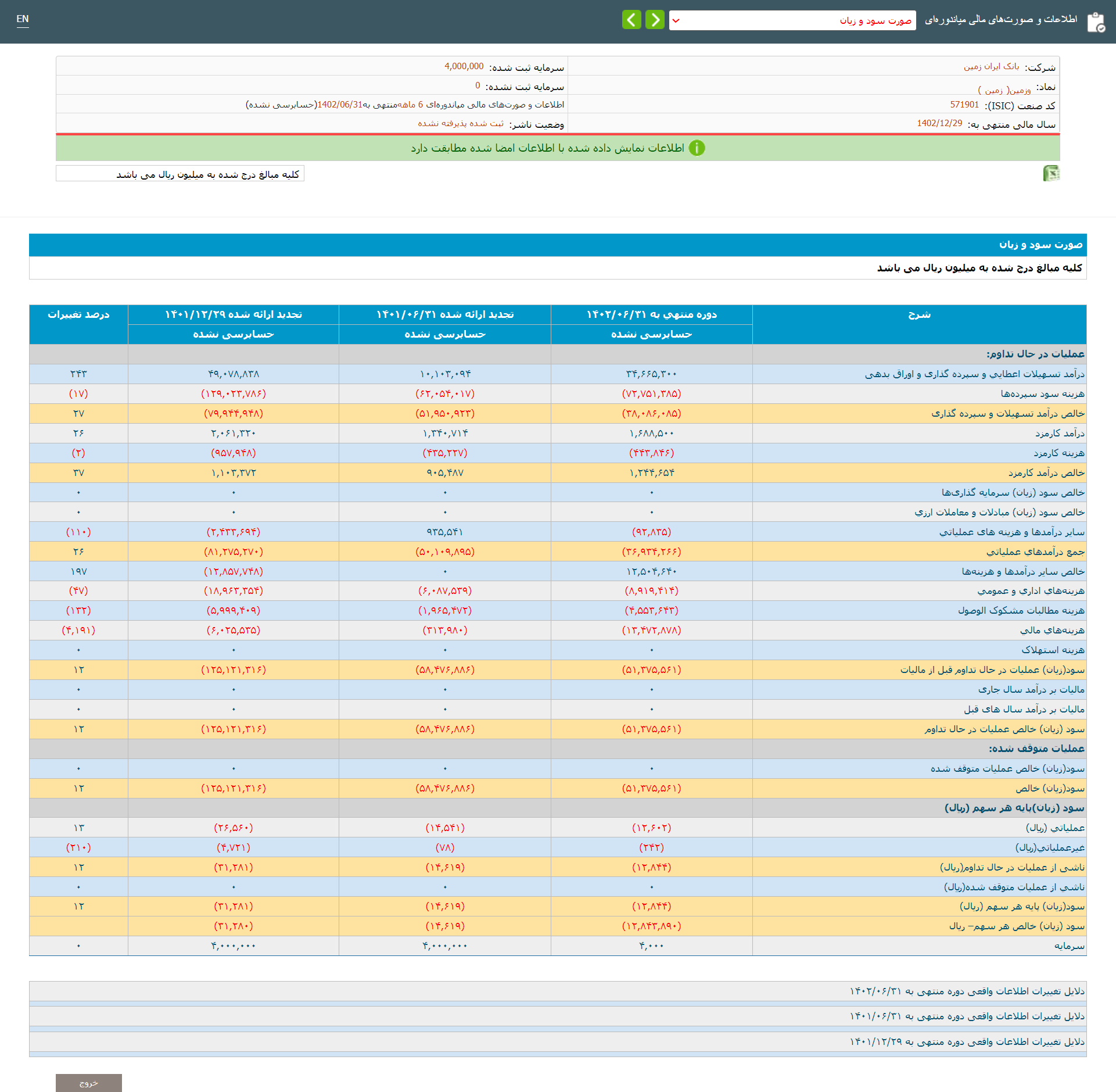Click the row label هزینه استهلاک
Image resolution: width=1116 pixels, height=1092 pixels.
(x=1053, y=650)
